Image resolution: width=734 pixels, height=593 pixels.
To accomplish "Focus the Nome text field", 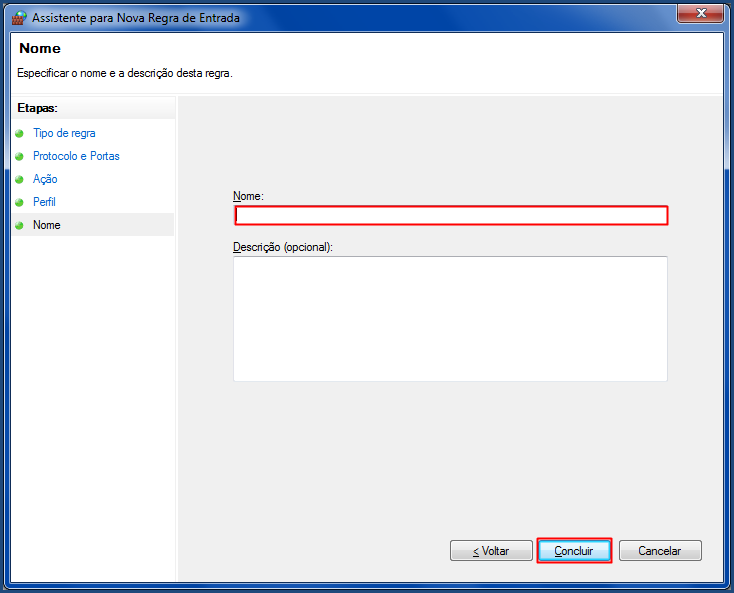I will [x=451, y=215].
